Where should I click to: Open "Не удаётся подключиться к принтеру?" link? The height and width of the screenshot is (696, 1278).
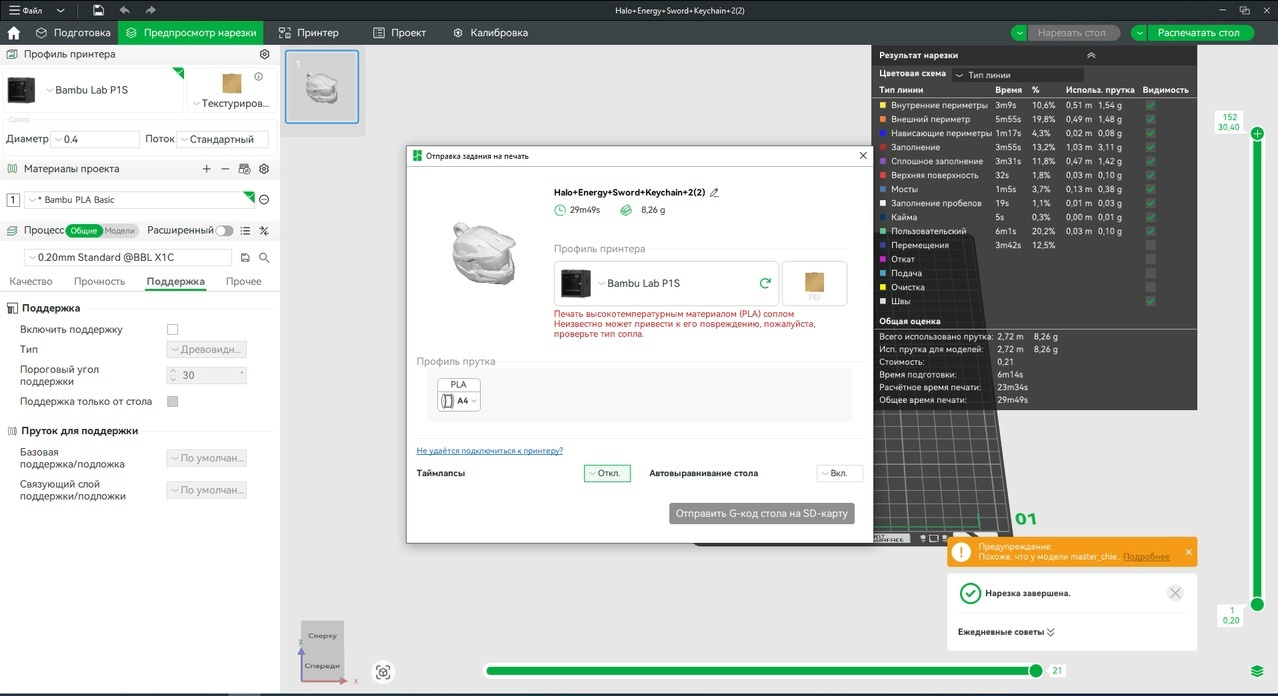[x=490, y=451]
